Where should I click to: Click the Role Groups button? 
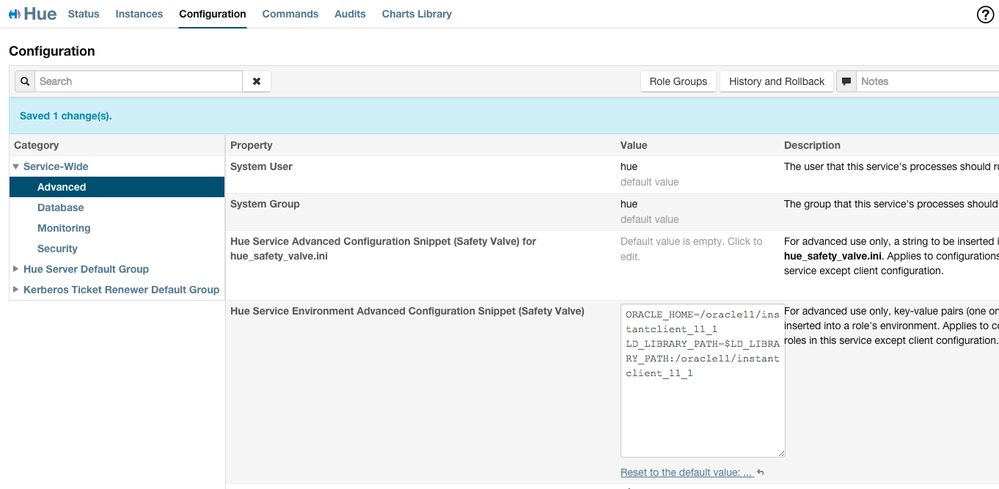point(678,82)
